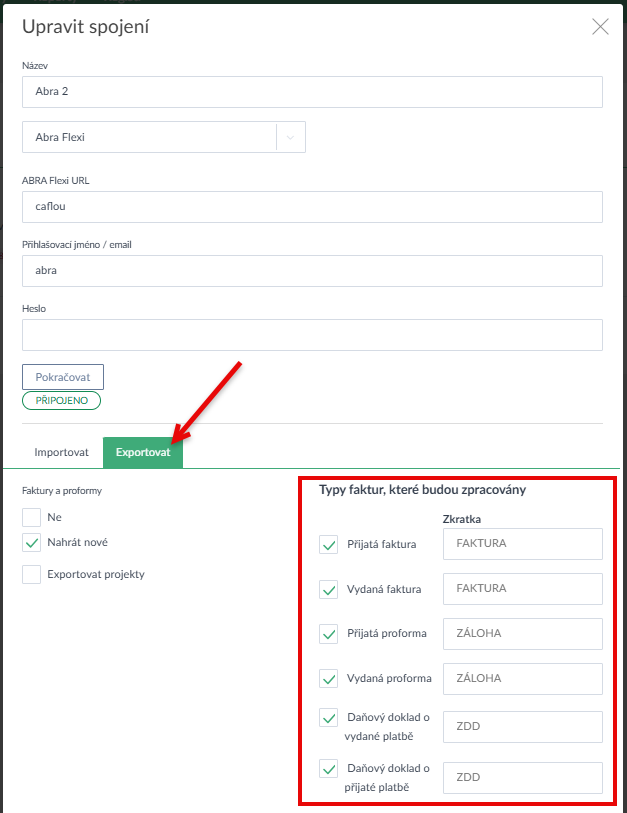Click the ABRA Flexi URL field
The height and width of the screenshot is (813, 627).
312,207
